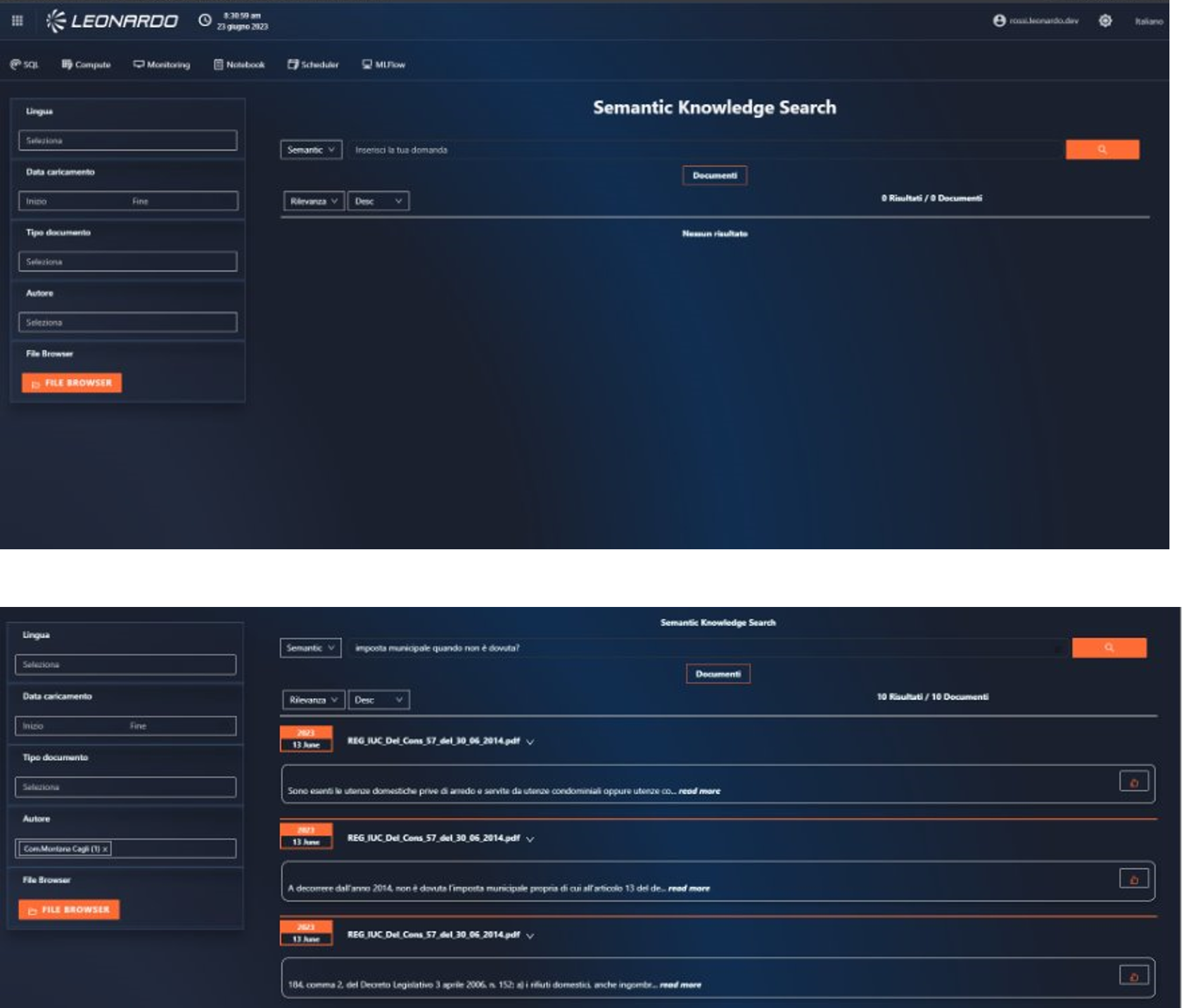The width and height of the screenshot is (1184, 1008).
Task: Click the user account icon
Action: pyautogui.click(x=999, y=21)
